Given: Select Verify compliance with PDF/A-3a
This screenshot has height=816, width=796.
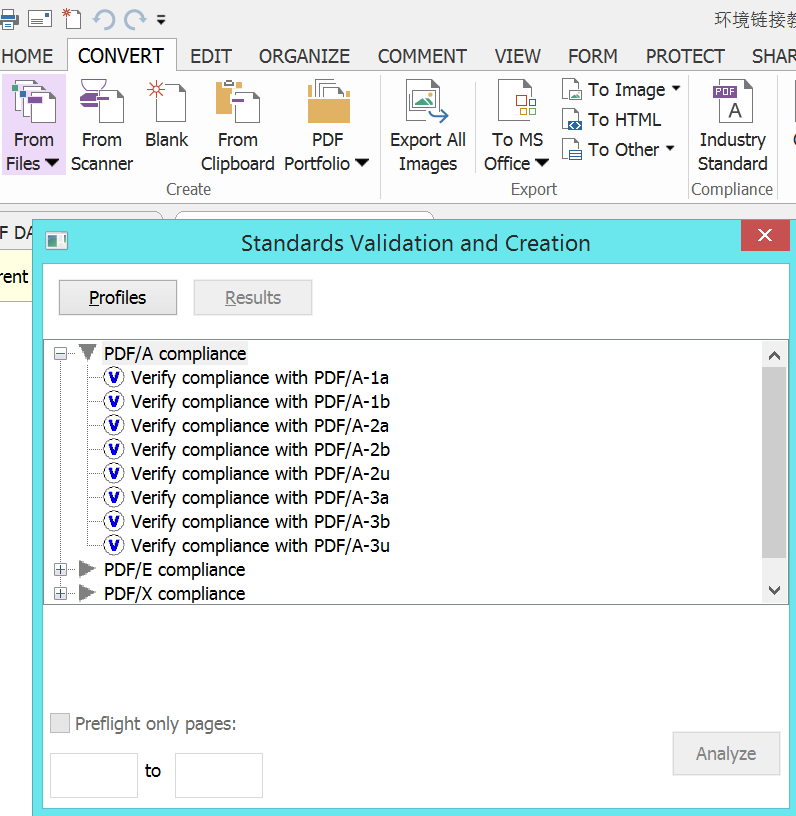Looking at the screenshot, I should [x=260, y=498].
